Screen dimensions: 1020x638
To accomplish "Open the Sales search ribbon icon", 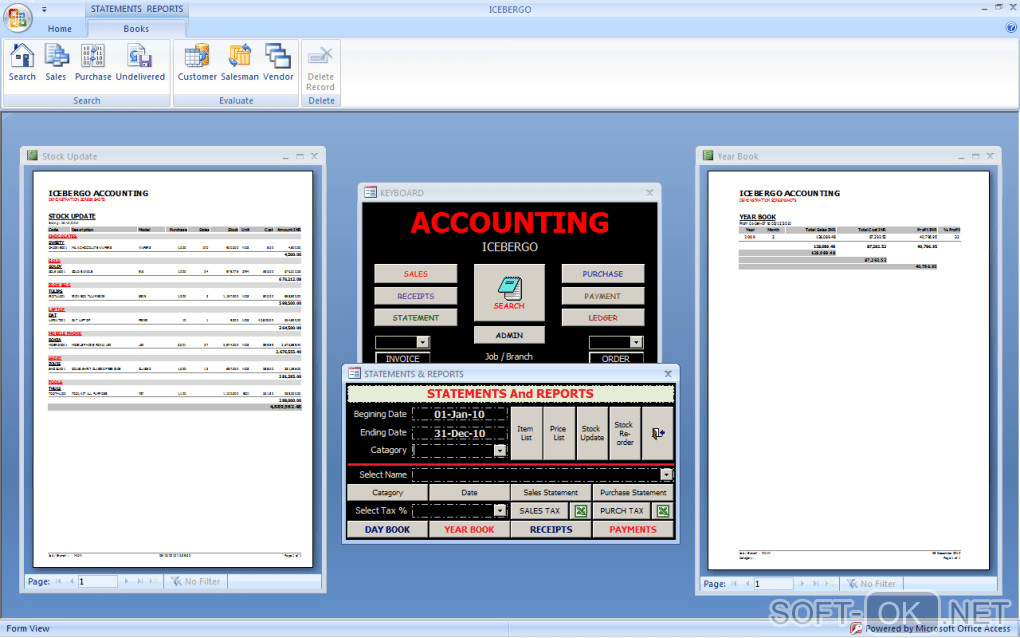I will click(x=56, y=62).
